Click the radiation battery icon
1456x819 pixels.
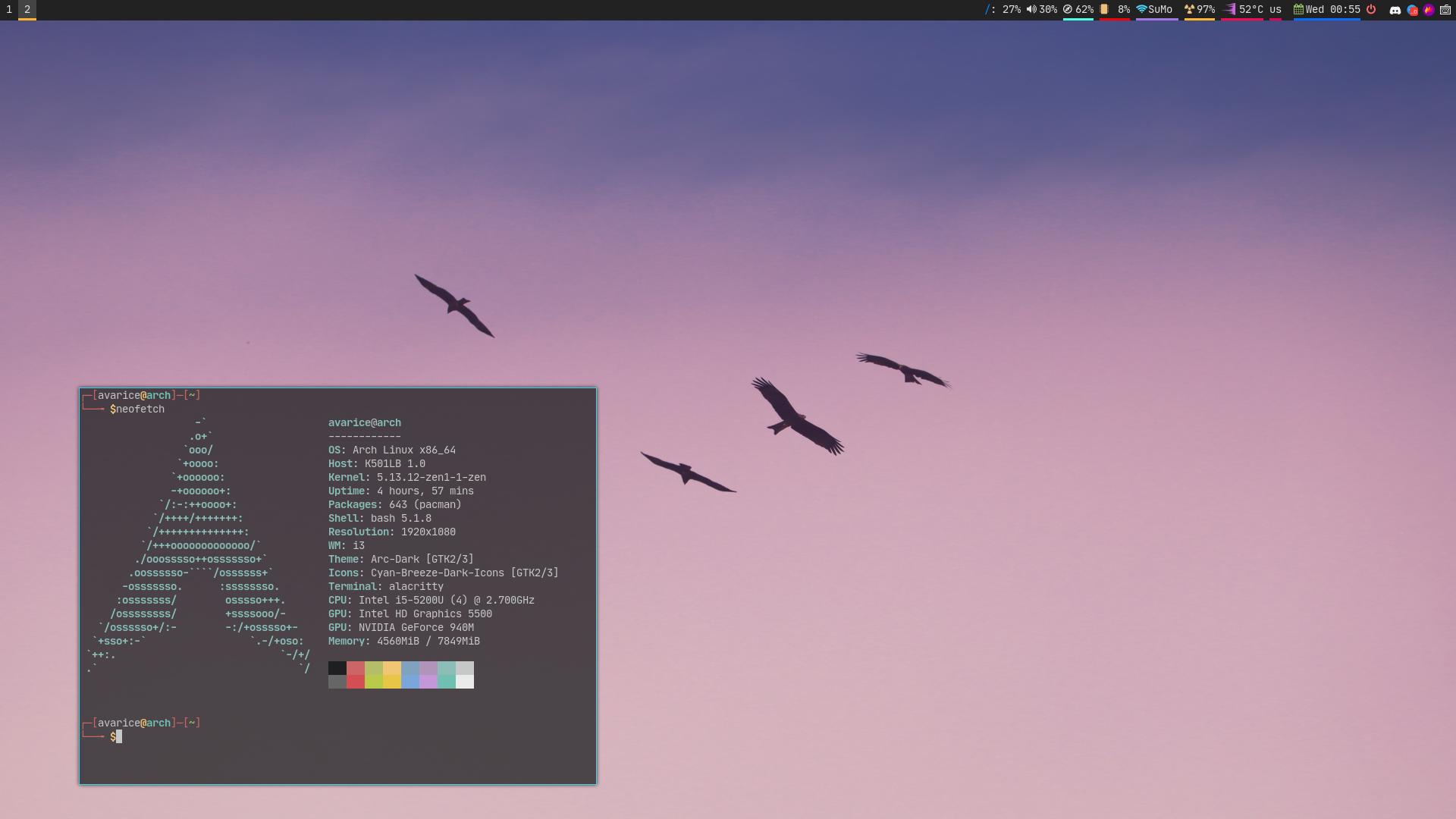tap(1189, 10)
